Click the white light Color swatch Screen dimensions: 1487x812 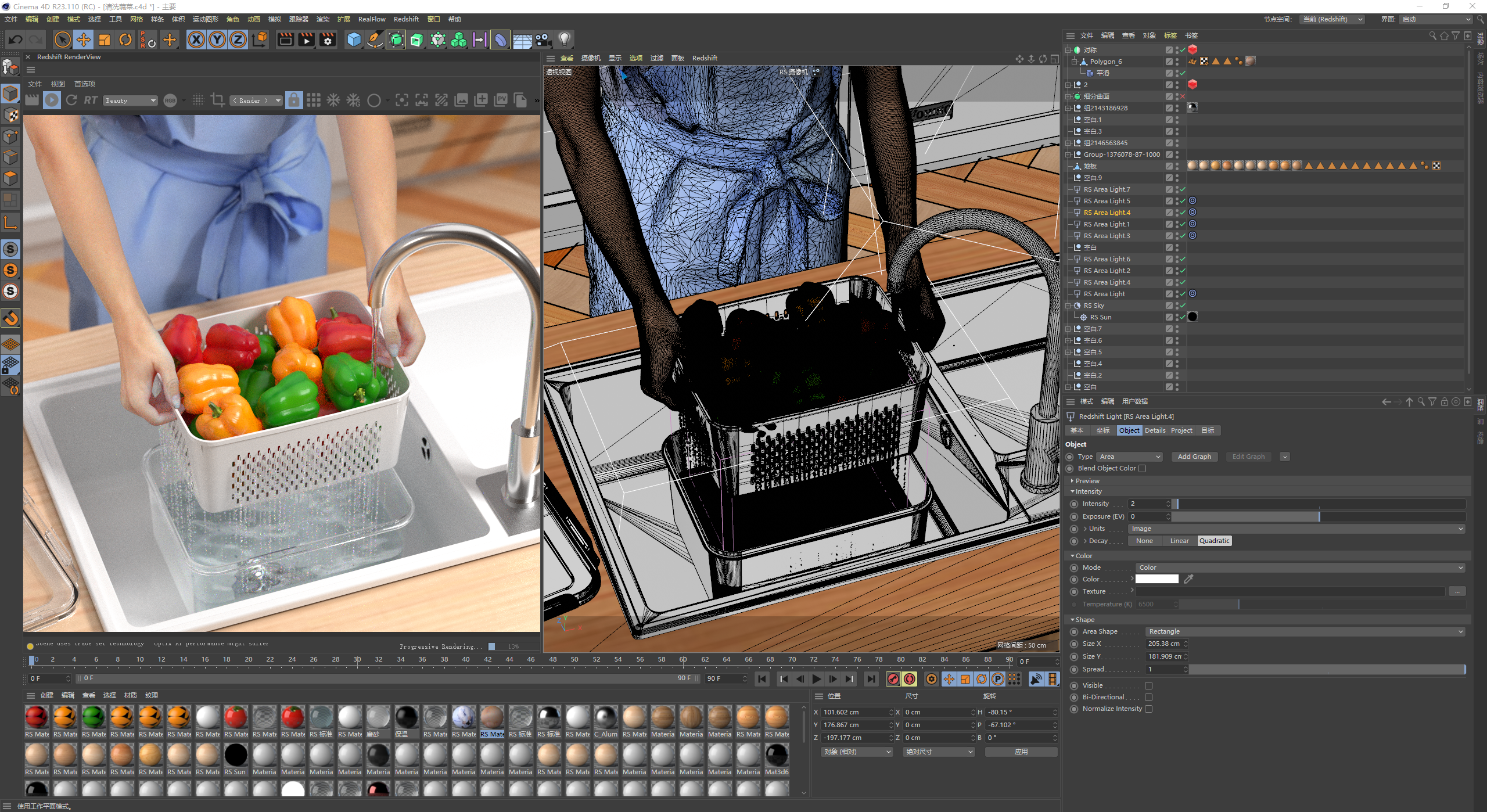(x=1156, y=579)
